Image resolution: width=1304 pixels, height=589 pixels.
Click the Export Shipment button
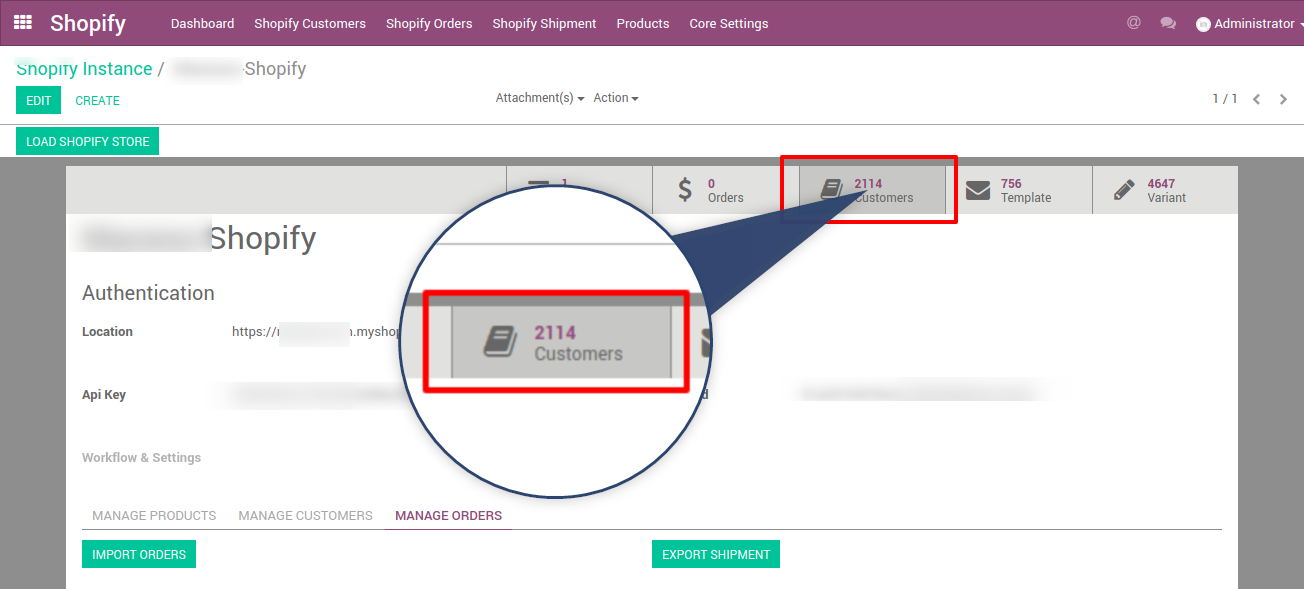[x=716, y=554]
